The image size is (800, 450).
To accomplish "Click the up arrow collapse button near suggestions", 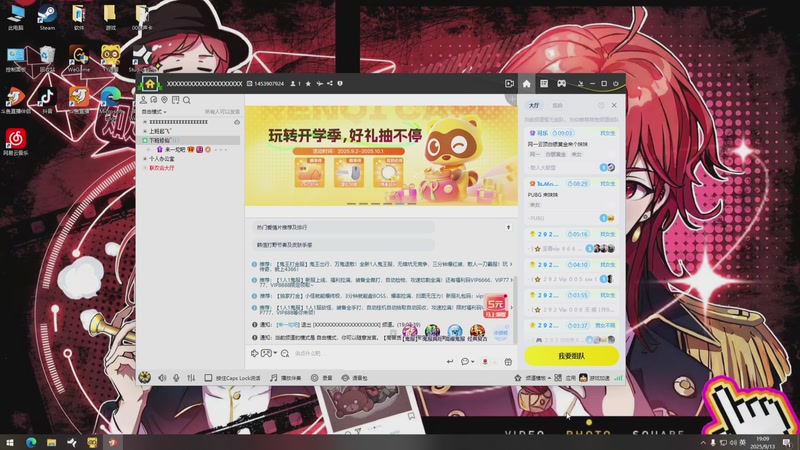I will coord(508,228).
